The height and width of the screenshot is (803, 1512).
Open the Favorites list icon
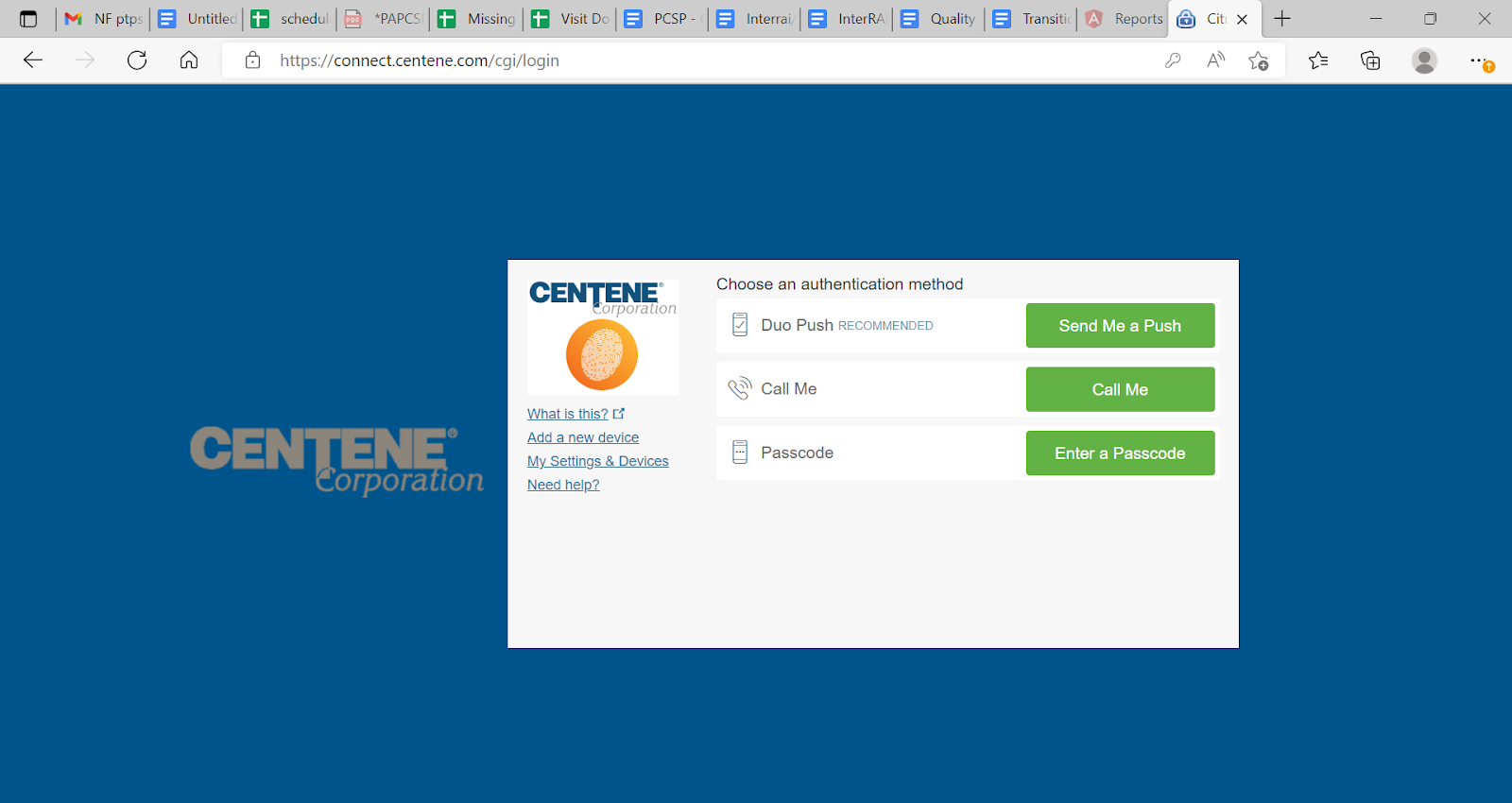point(1318,60)
